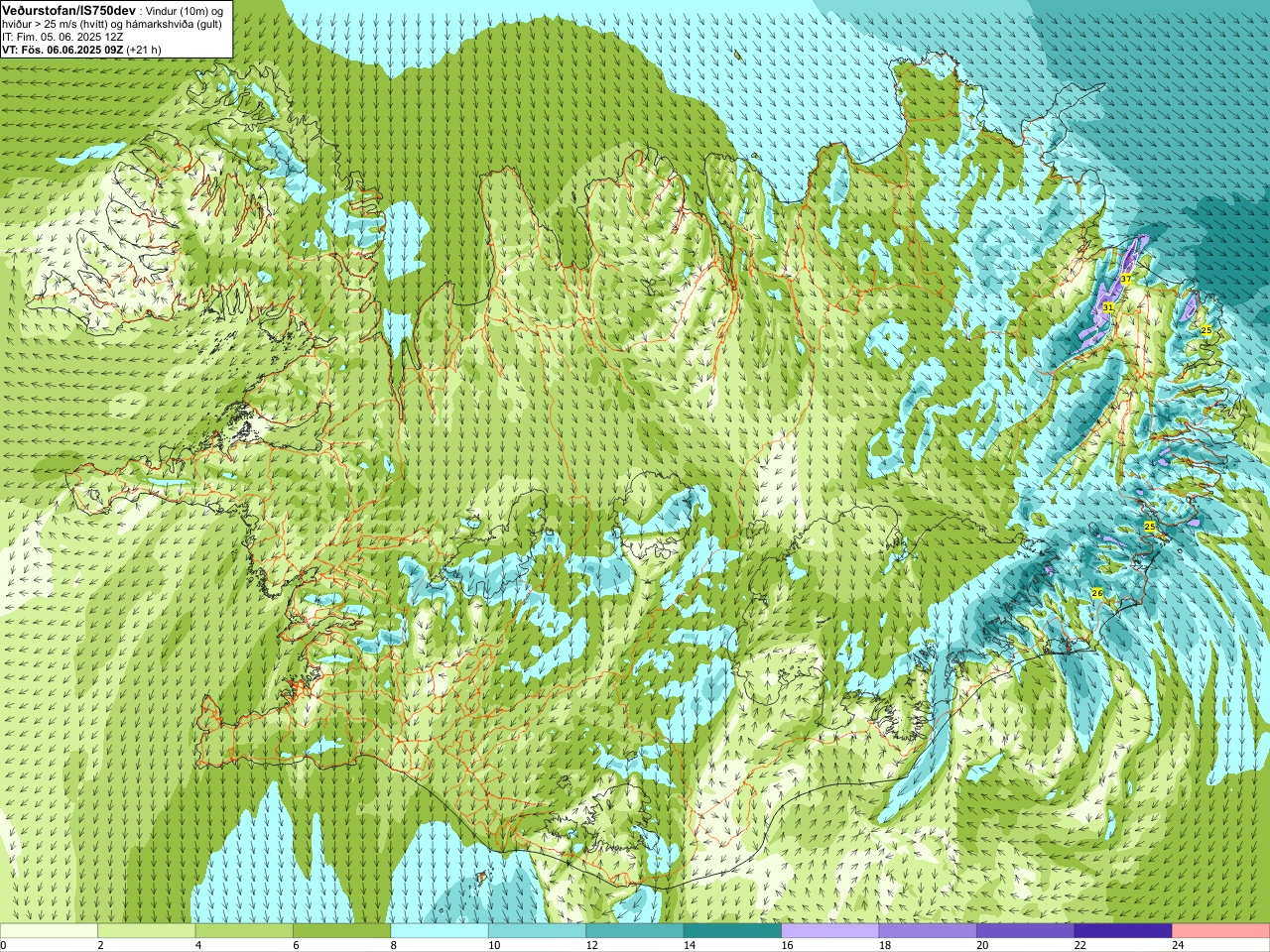Click the legend scale label '22'

(x=1080, y=945)
